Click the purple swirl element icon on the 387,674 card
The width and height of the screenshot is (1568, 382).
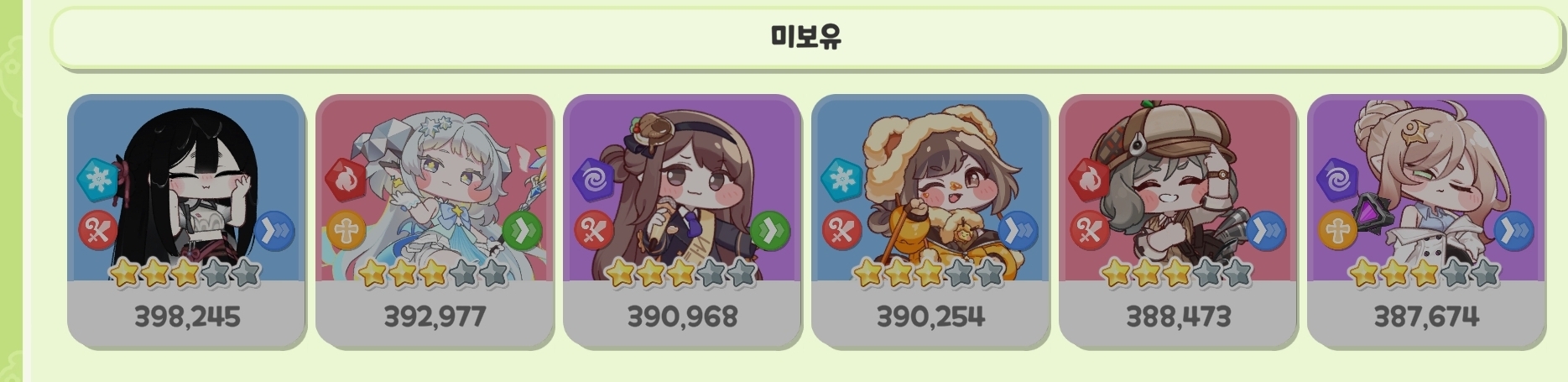[x=1337, y=178]
